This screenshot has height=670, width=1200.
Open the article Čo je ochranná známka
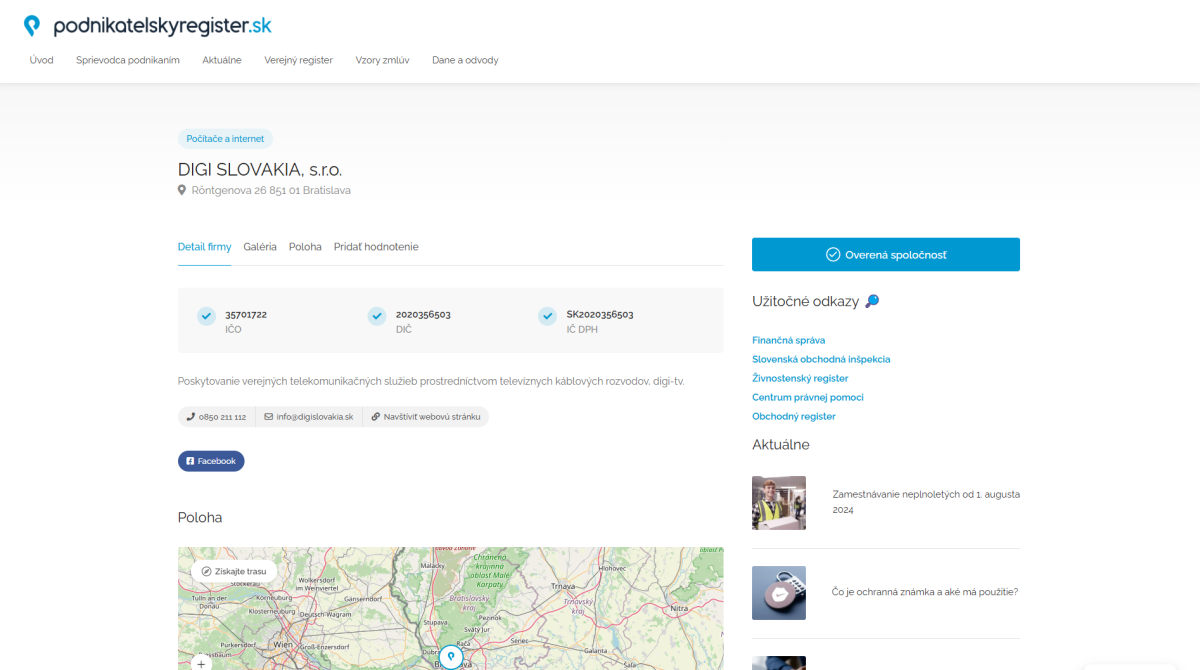click(x=925, y=592)
